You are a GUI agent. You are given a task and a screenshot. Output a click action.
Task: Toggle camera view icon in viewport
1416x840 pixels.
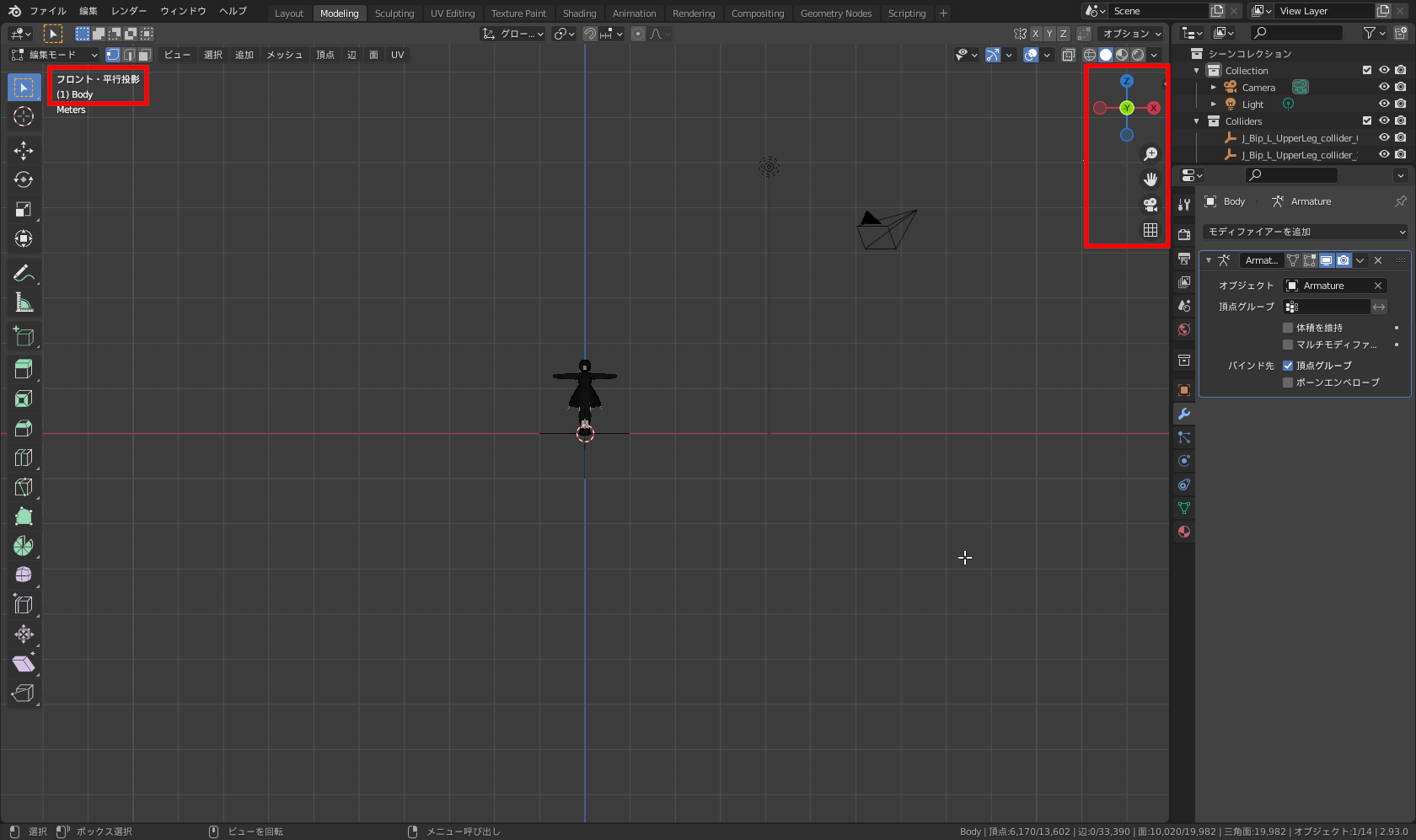(x=1150, y=205)
